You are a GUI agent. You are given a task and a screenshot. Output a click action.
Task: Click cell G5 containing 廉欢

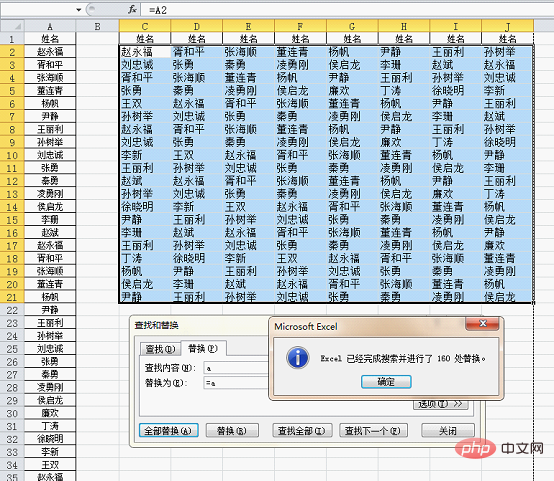click(352, 90)
